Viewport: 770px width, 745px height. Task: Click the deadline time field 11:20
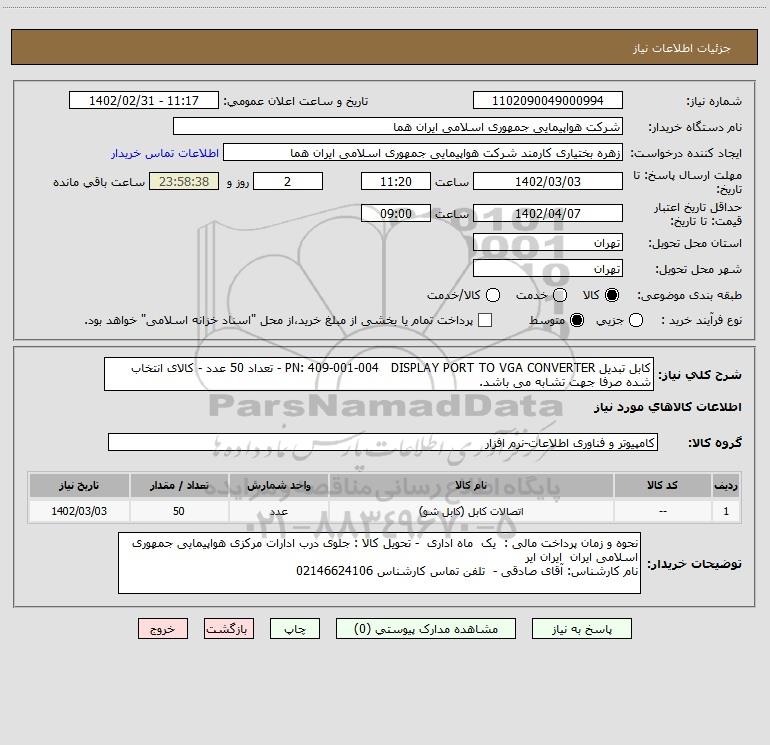pos(396,181)
